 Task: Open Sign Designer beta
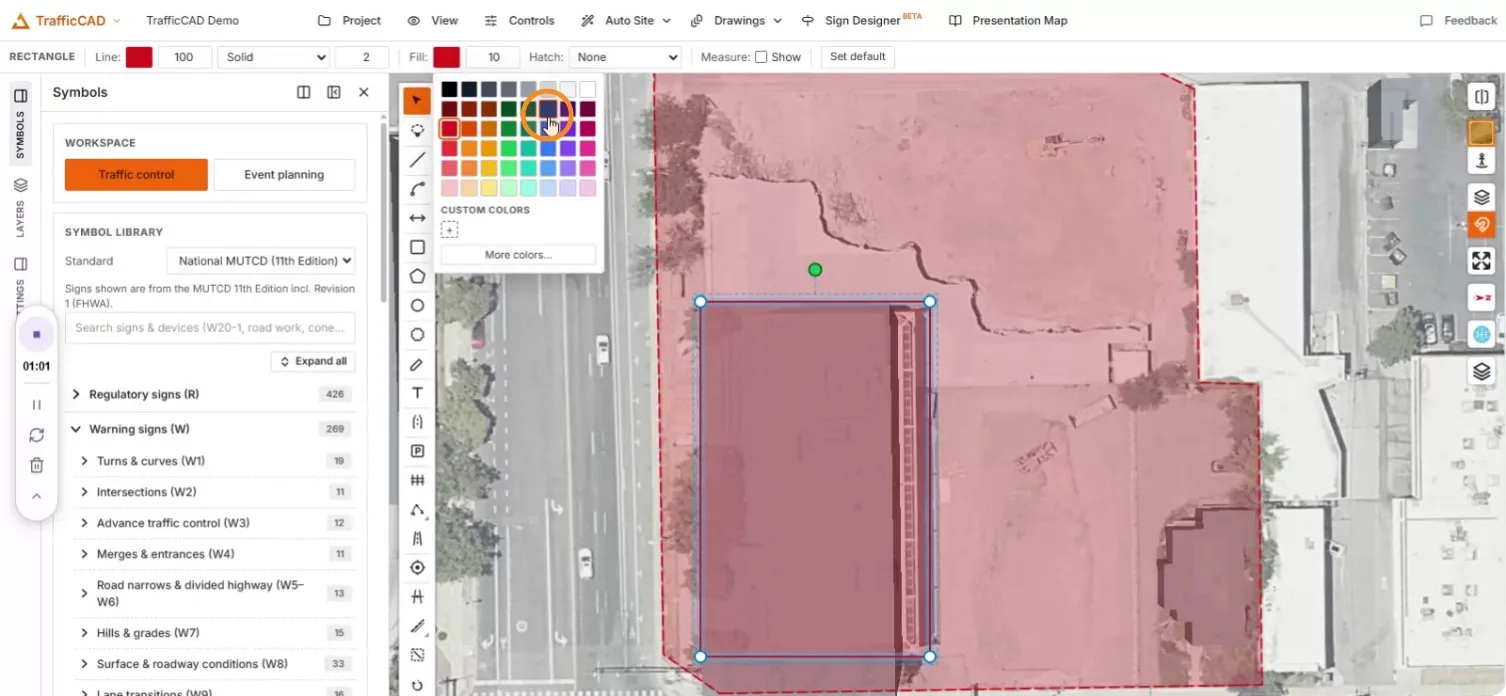click(862, 20)
